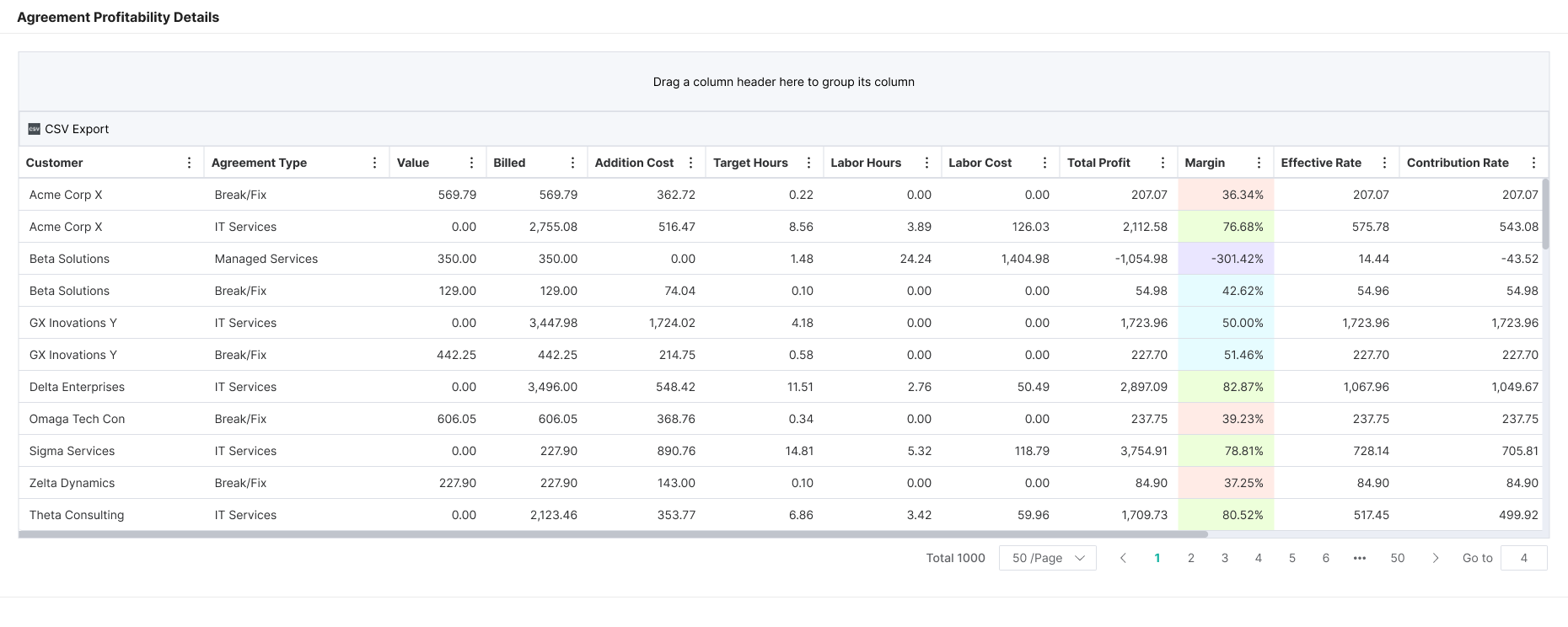
Task: Click the 1,404.98 labor cost cell
Action: pyautogui.click(x=1001, y=259)
